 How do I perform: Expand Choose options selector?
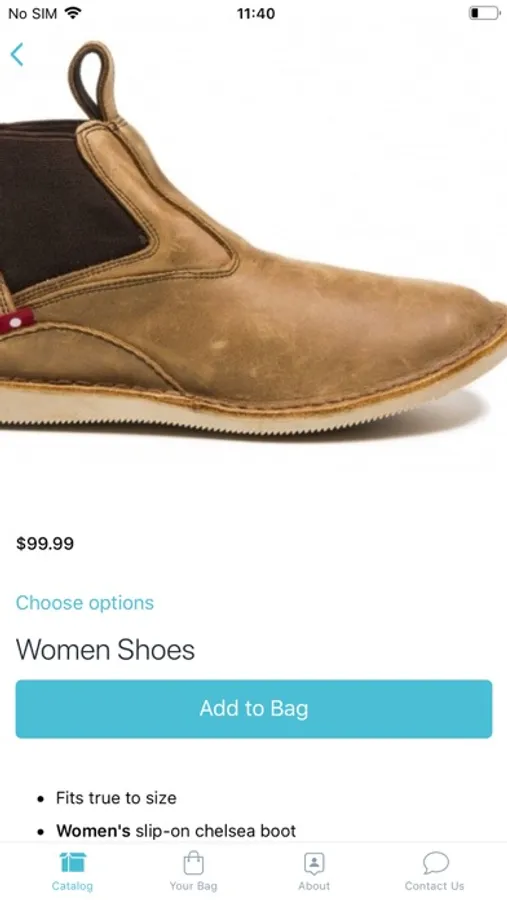tap(85, 603)
